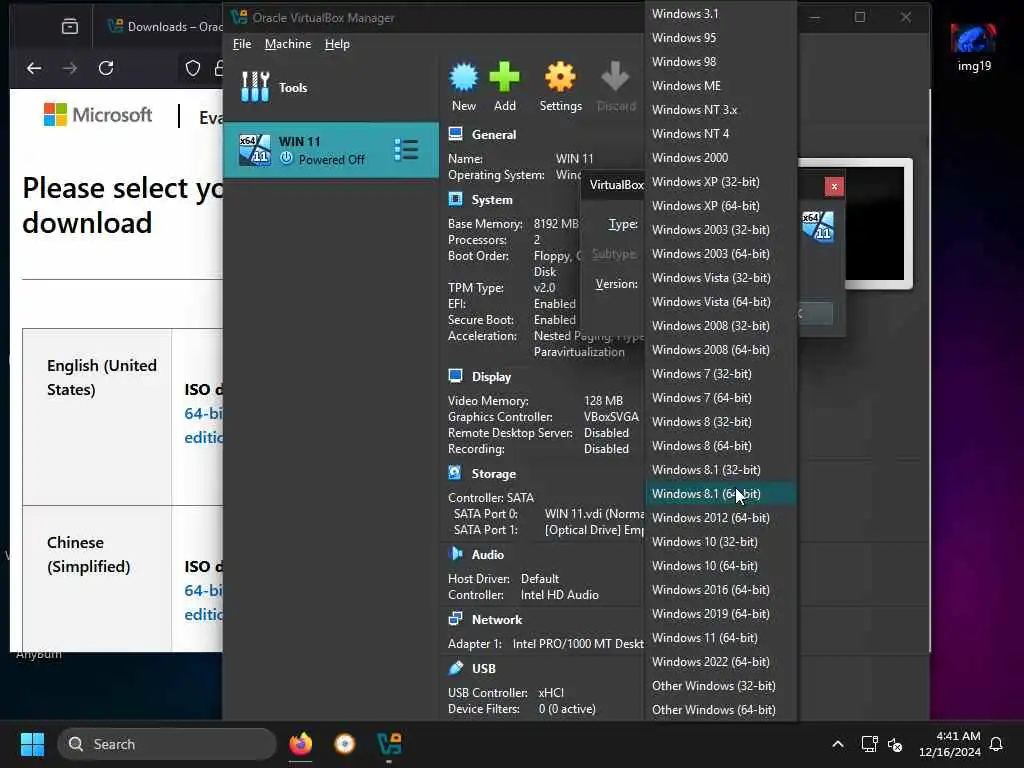Click Windows 8 (32-bit) list entry
The image size is (1024, 768).
coord(721,422)
